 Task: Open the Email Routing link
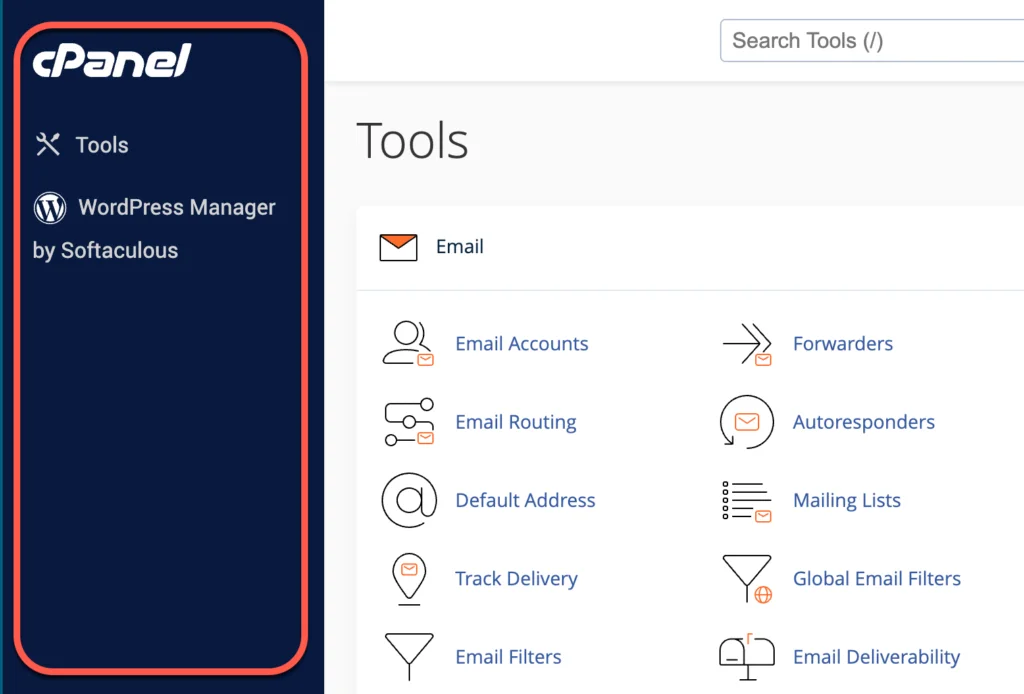[x=516, y=422]
